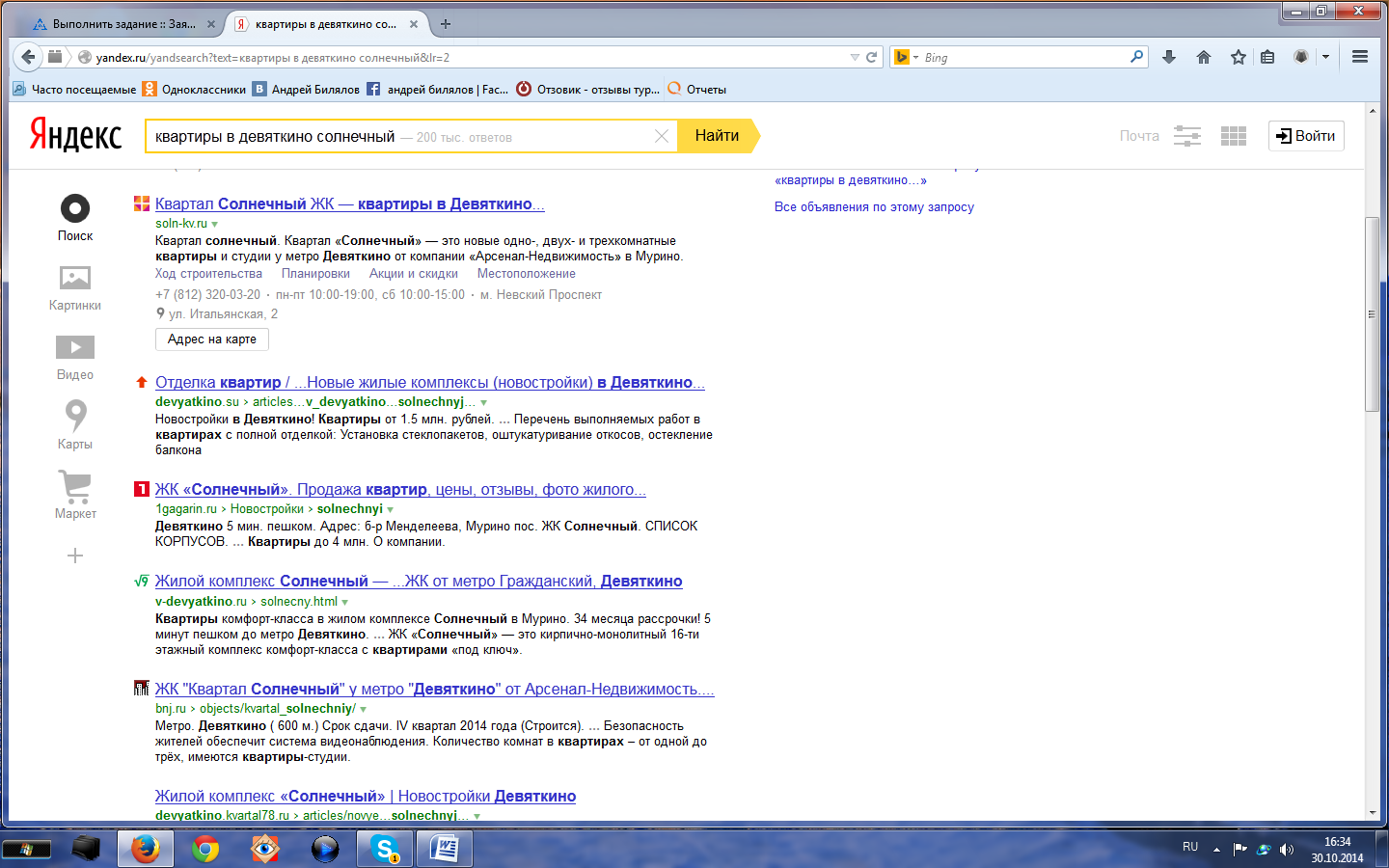
Task: Open the Отзовик bookmark
Action: click(588, 89)
